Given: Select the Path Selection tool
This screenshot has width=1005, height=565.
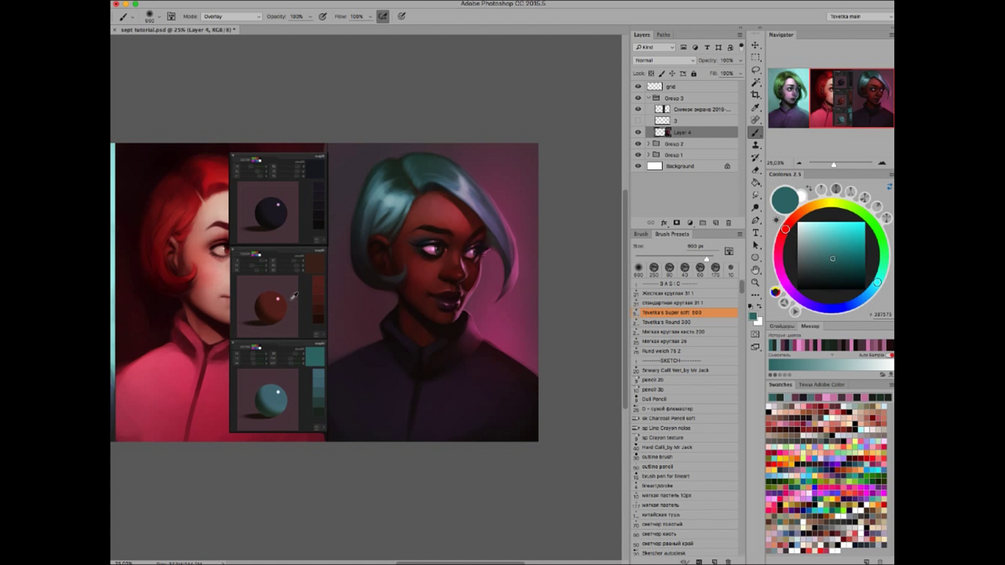Looking at the screenshot, I should coord(756,245).
